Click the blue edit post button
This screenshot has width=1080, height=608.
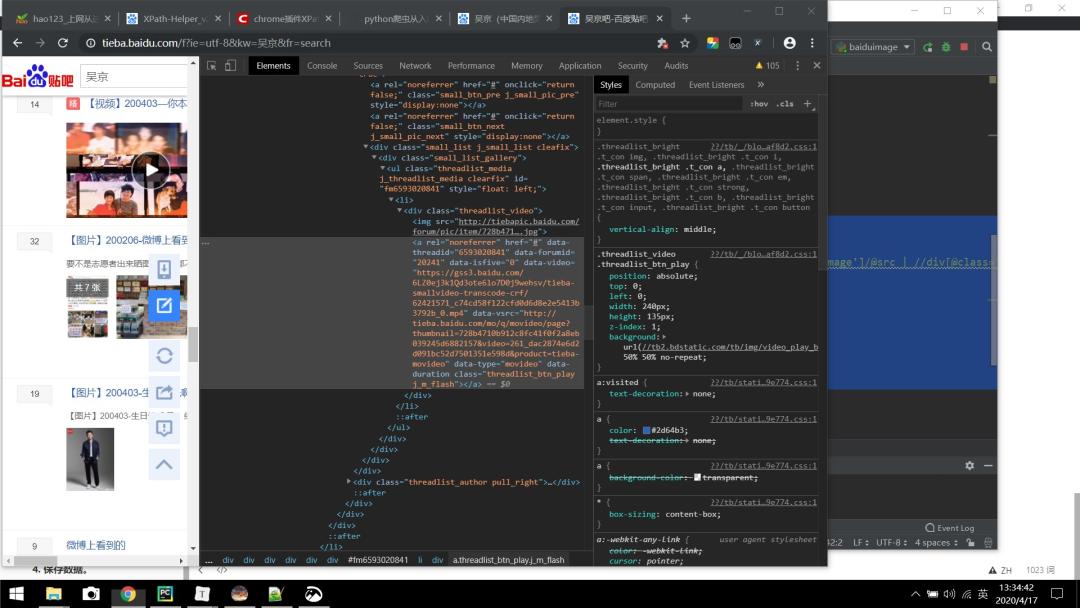point(164,305)
